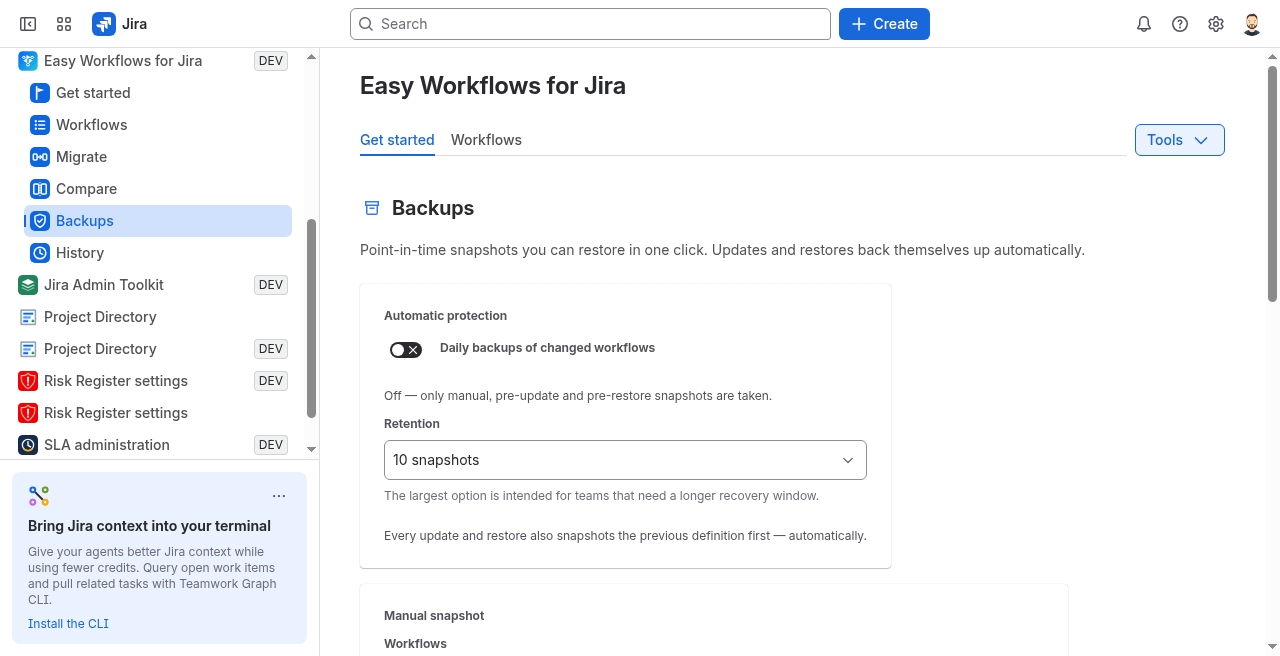Click the page scroll down arrow

1272,646
